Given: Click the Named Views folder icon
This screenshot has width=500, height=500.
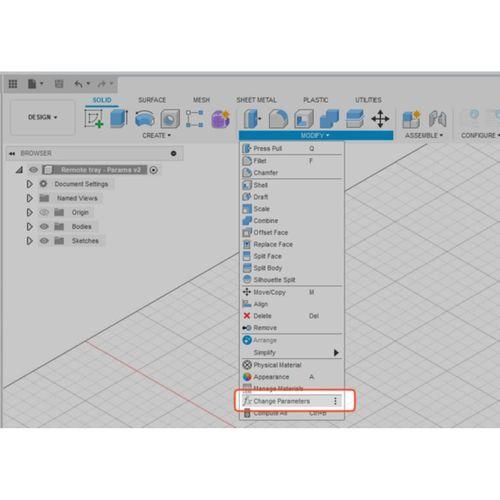Looking at the screenshot, I should tap(44, 198).
